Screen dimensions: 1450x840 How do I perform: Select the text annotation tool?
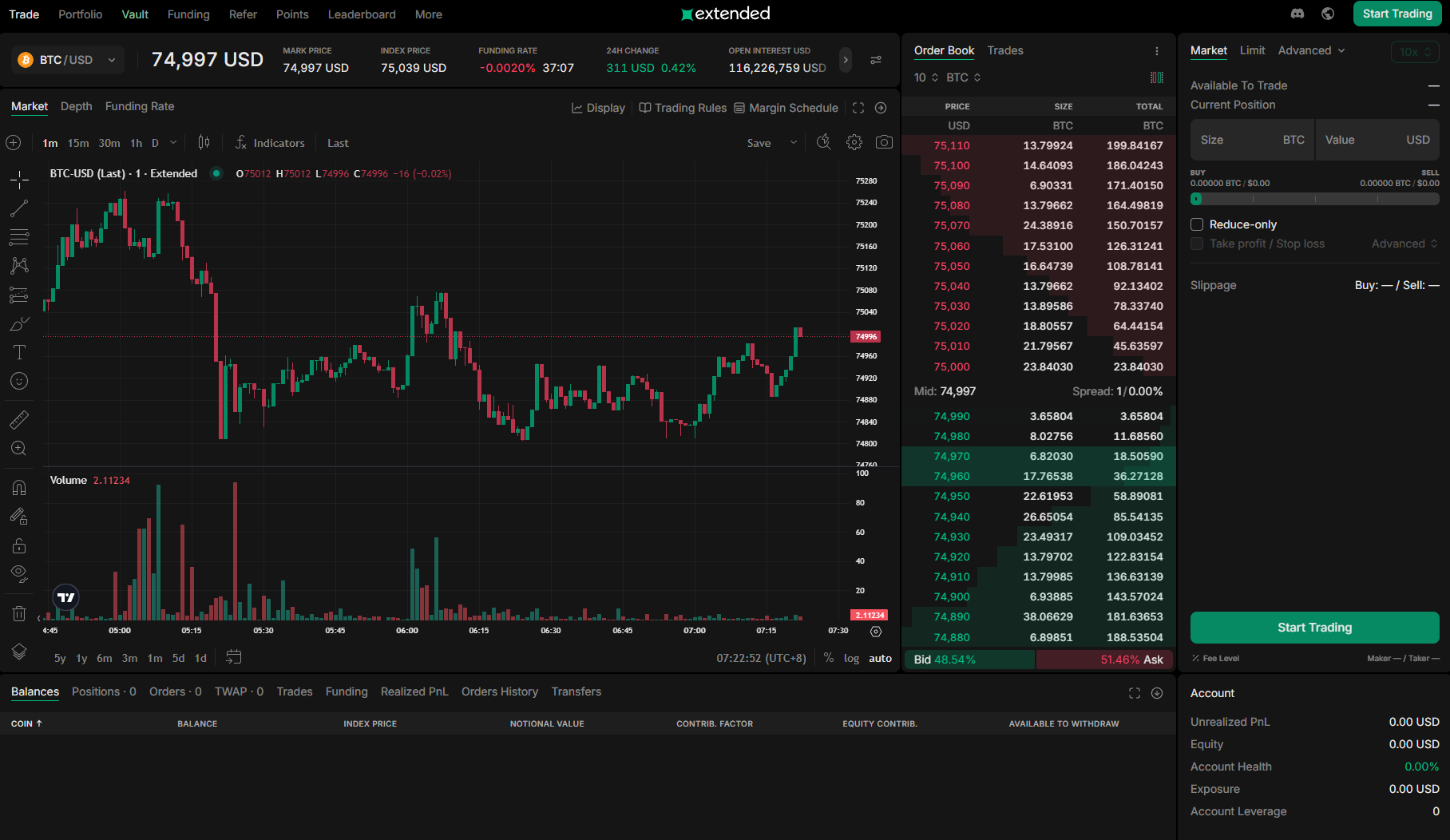click(19, 352)
